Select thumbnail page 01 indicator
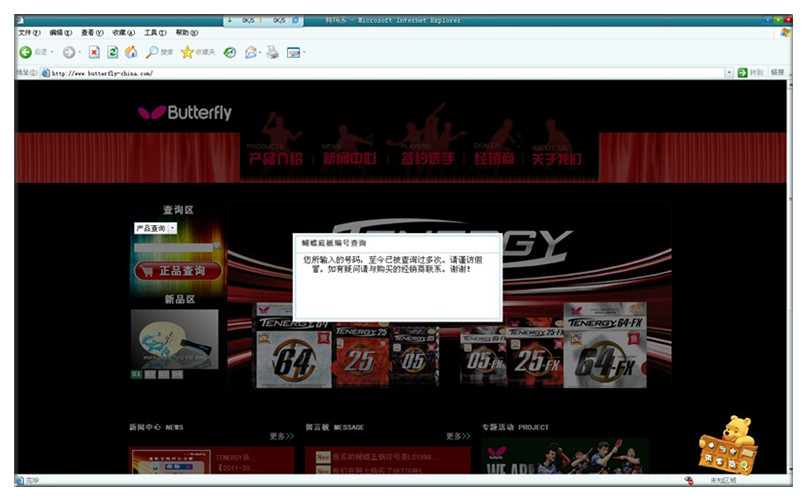Screen dimensions: 807x501 pyautogui.click(x=136, y=374)
